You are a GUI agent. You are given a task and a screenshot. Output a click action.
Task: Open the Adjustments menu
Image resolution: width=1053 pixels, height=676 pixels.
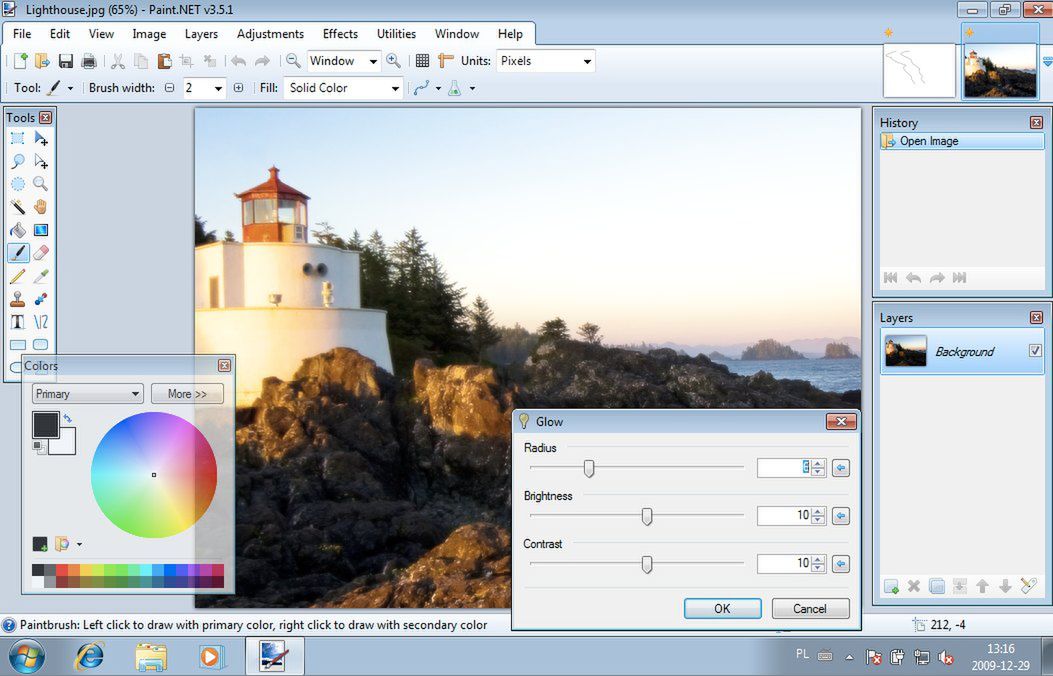coord(270,34)
